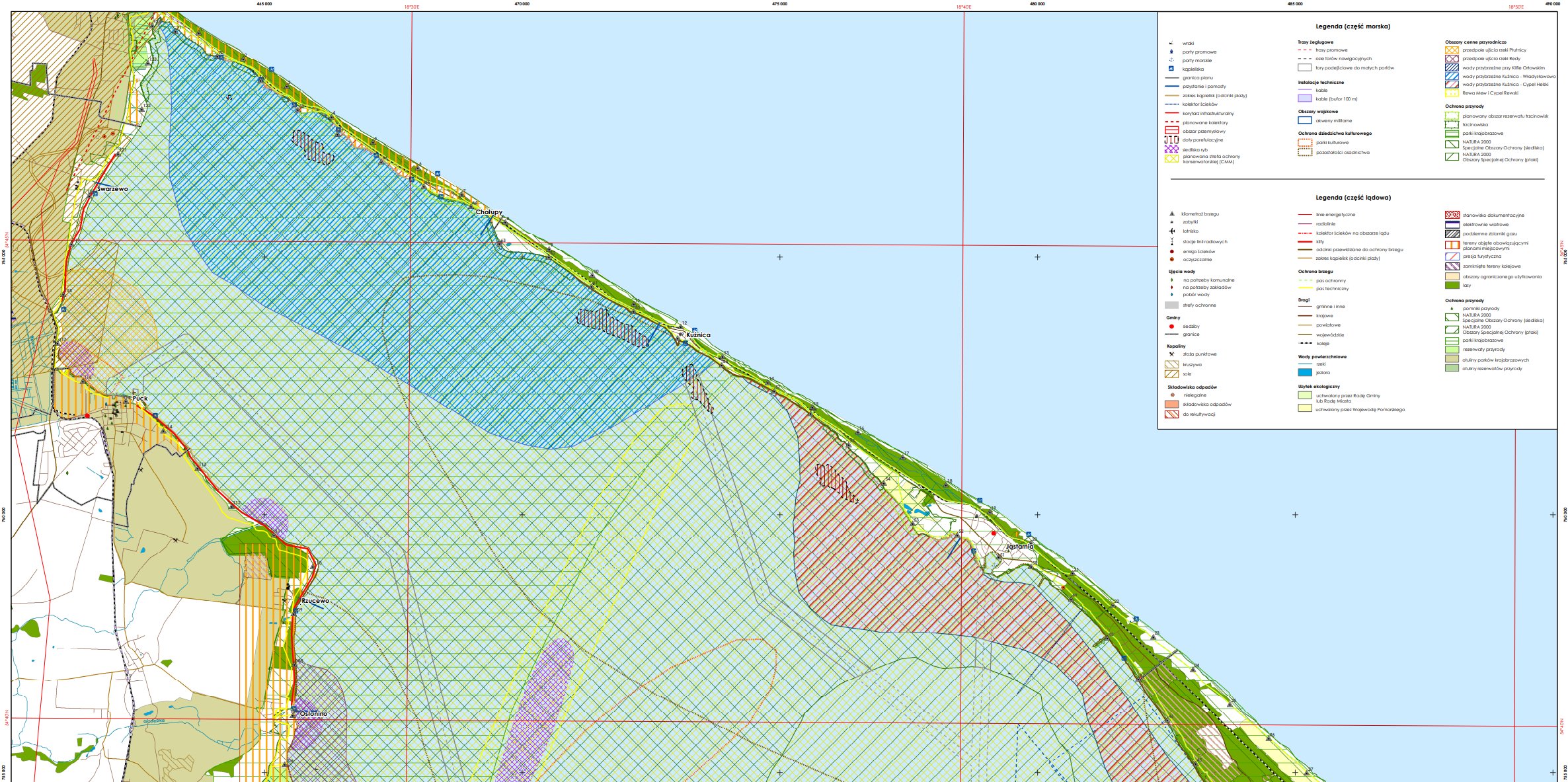Click the presja turystyczna legend box
This screenshot has height=782, width=1568.
click(x=1452, y=256)
